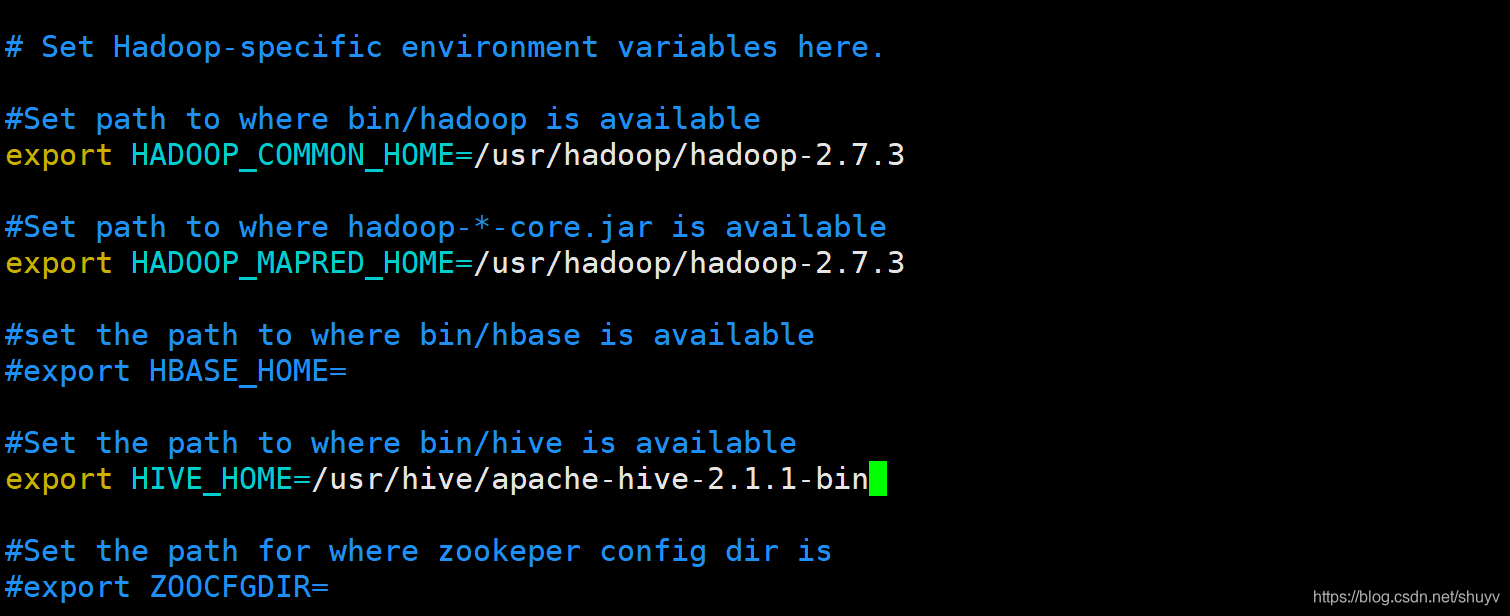Click the comment "#Set path to where bin/hadoop is available"
The height and width of the screenshot is (616, 1510).
(x=383, y=119)
